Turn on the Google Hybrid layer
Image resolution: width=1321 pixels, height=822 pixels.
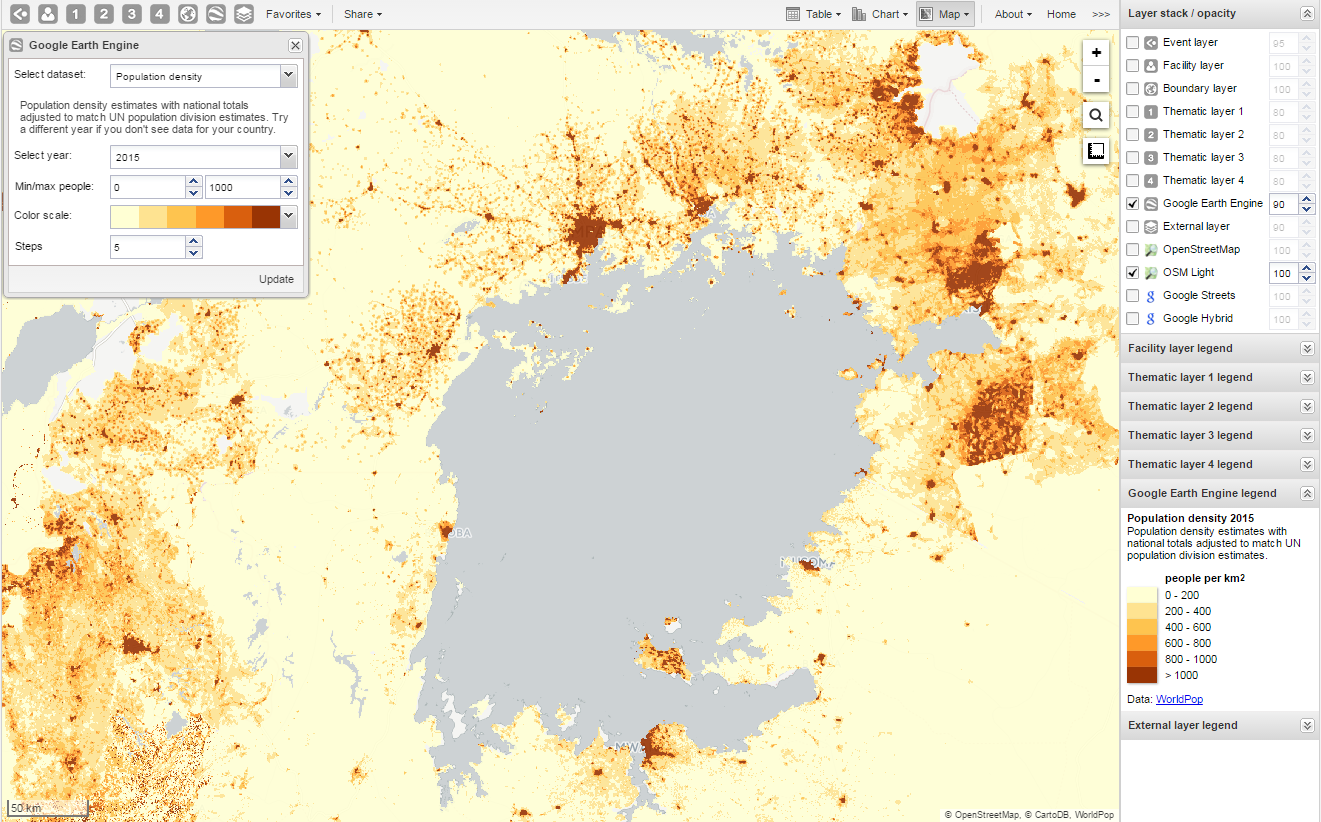click(x=1133, y=319)
